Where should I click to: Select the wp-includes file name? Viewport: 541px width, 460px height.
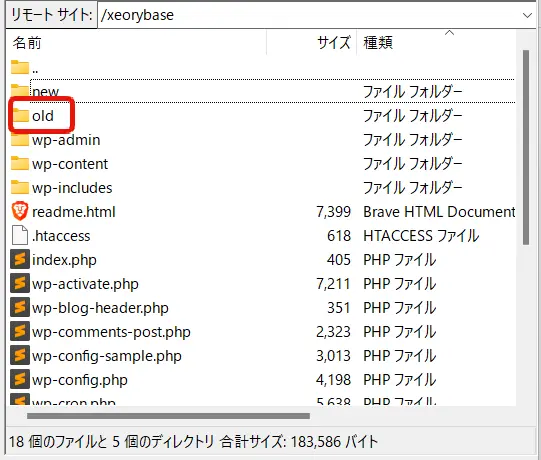click(x=72, y=188)
